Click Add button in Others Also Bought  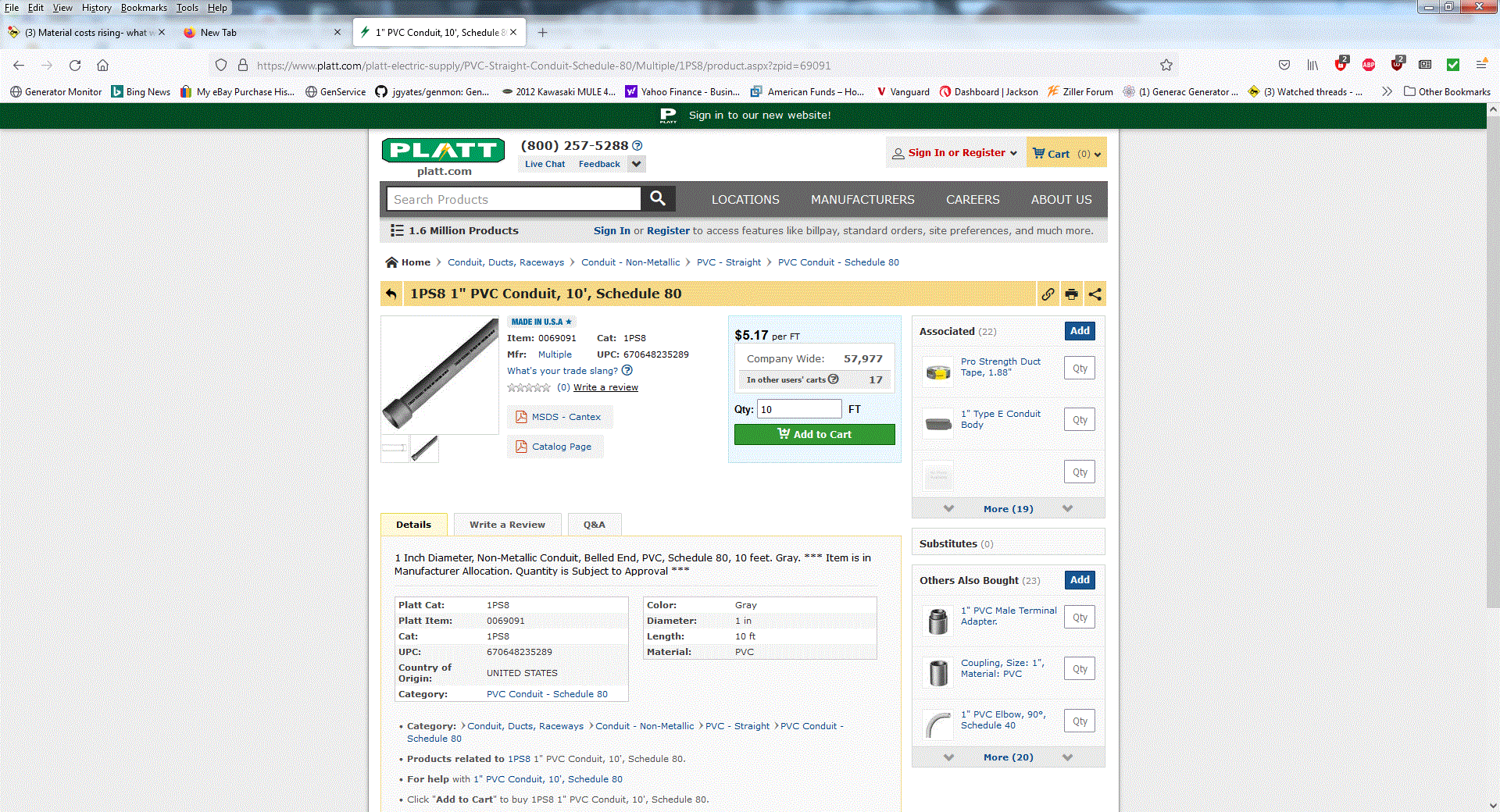coord(1080,579)
